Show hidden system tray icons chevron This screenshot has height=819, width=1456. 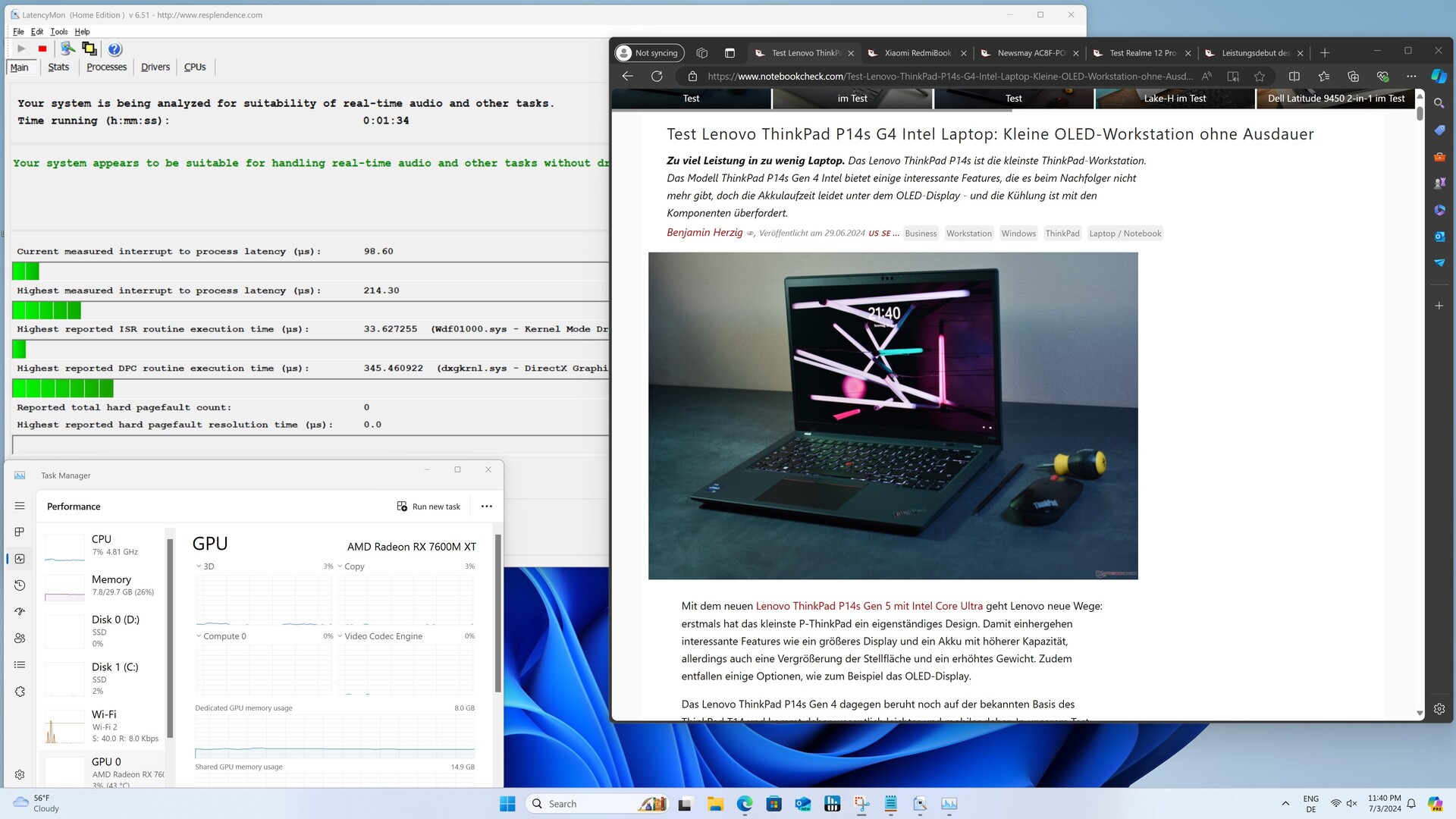click(x=1285, y=804)
